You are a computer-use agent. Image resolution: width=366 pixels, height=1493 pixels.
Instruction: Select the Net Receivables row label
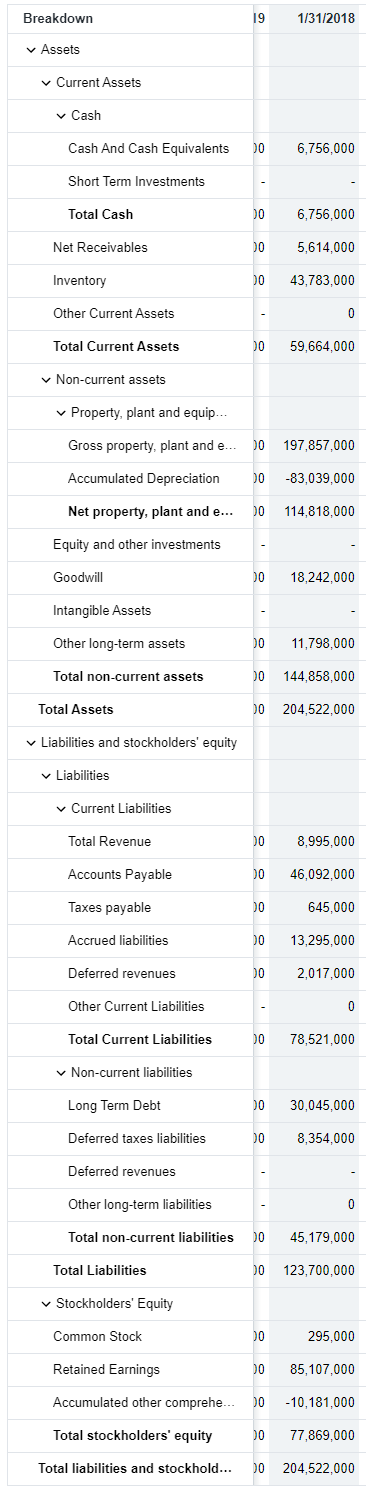pyautogui.click(x=100, y=247)
